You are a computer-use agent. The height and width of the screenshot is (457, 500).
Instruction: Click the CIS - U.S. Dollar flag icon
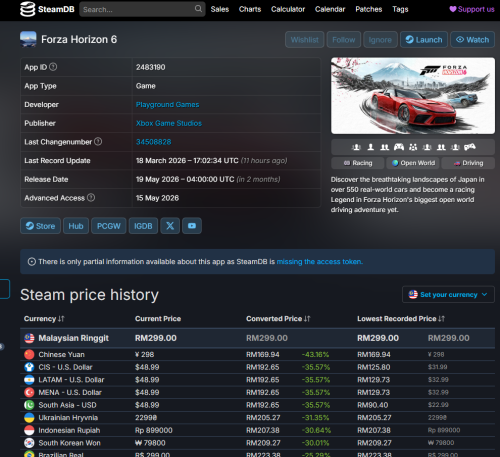pos(29,367)
